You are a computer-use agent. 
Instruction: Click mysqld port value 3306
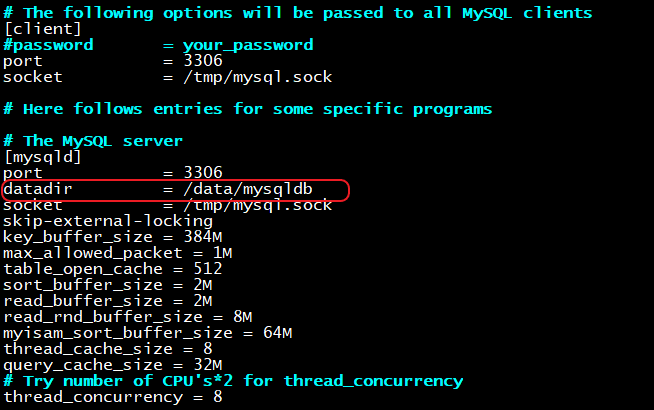[203, 173]
